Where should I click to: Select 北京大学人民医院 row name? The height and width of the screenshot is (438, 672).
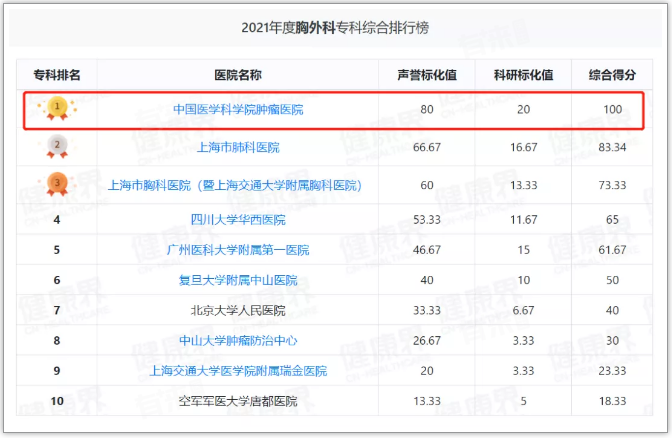tap(238, 311)
